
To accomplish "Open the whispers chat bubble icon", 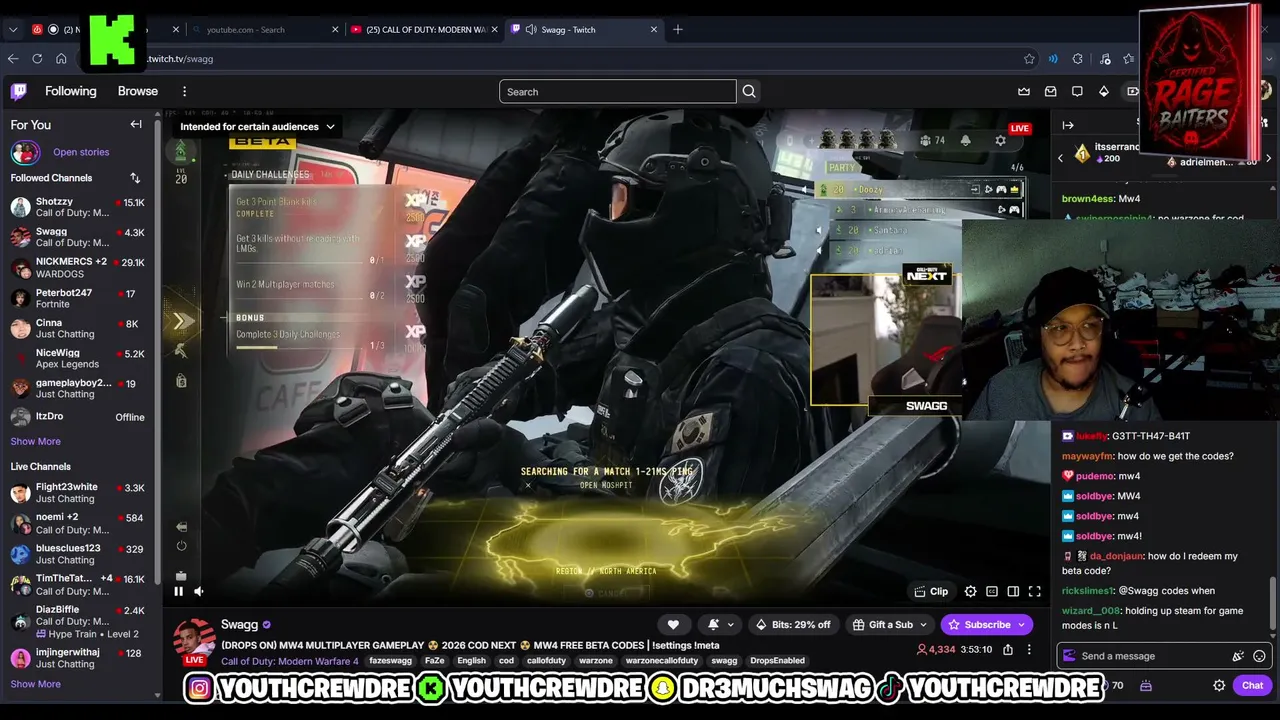I will point(1077,91).
